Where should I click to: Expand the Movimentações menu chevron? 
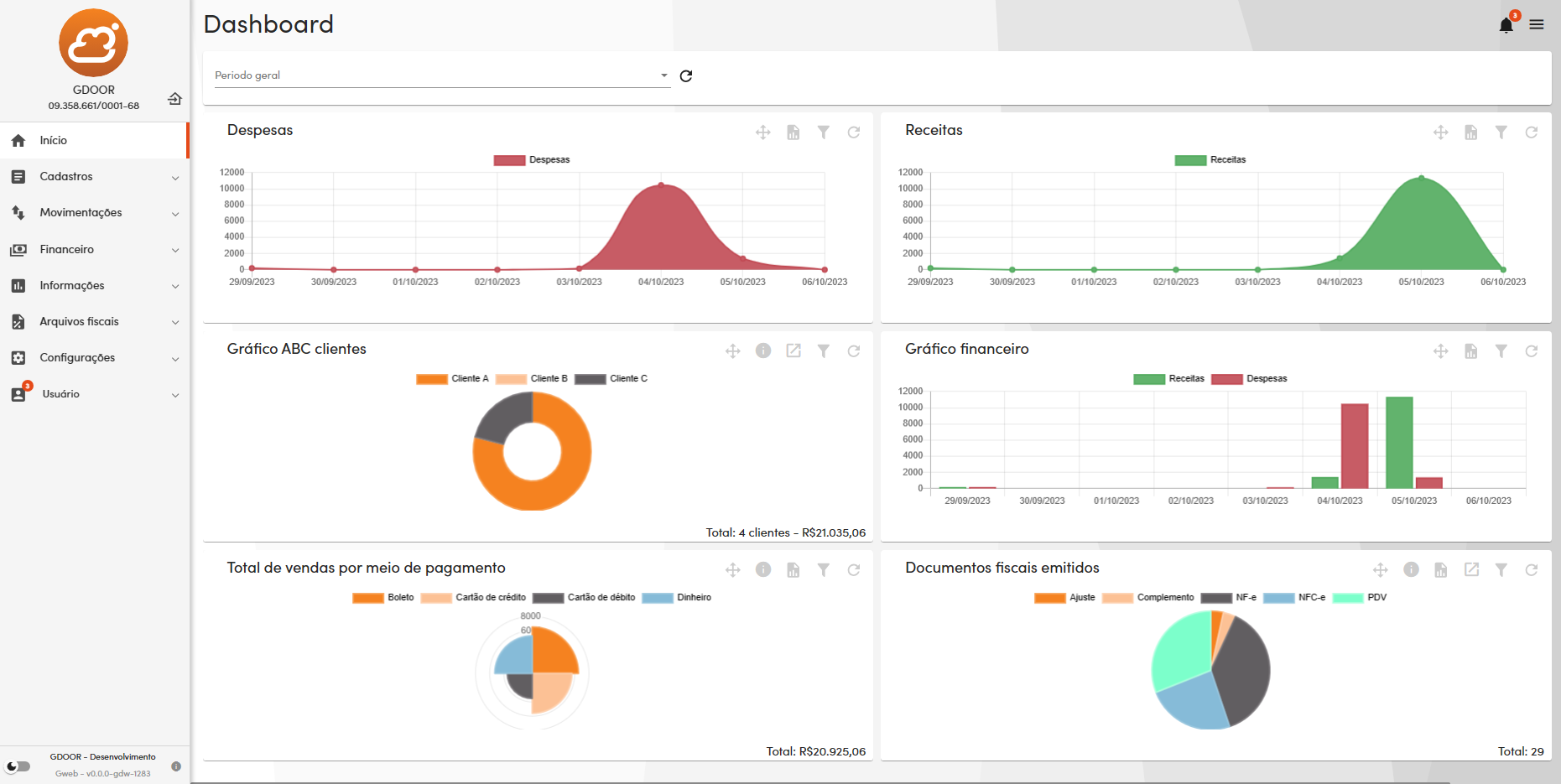coord(175,214)
